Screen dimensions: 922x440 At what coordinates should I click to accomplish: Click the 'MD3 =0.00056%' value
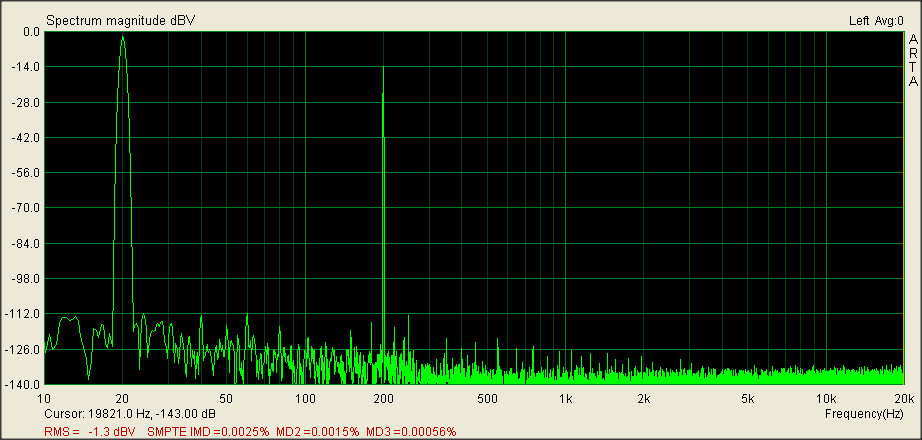point(411,432)
